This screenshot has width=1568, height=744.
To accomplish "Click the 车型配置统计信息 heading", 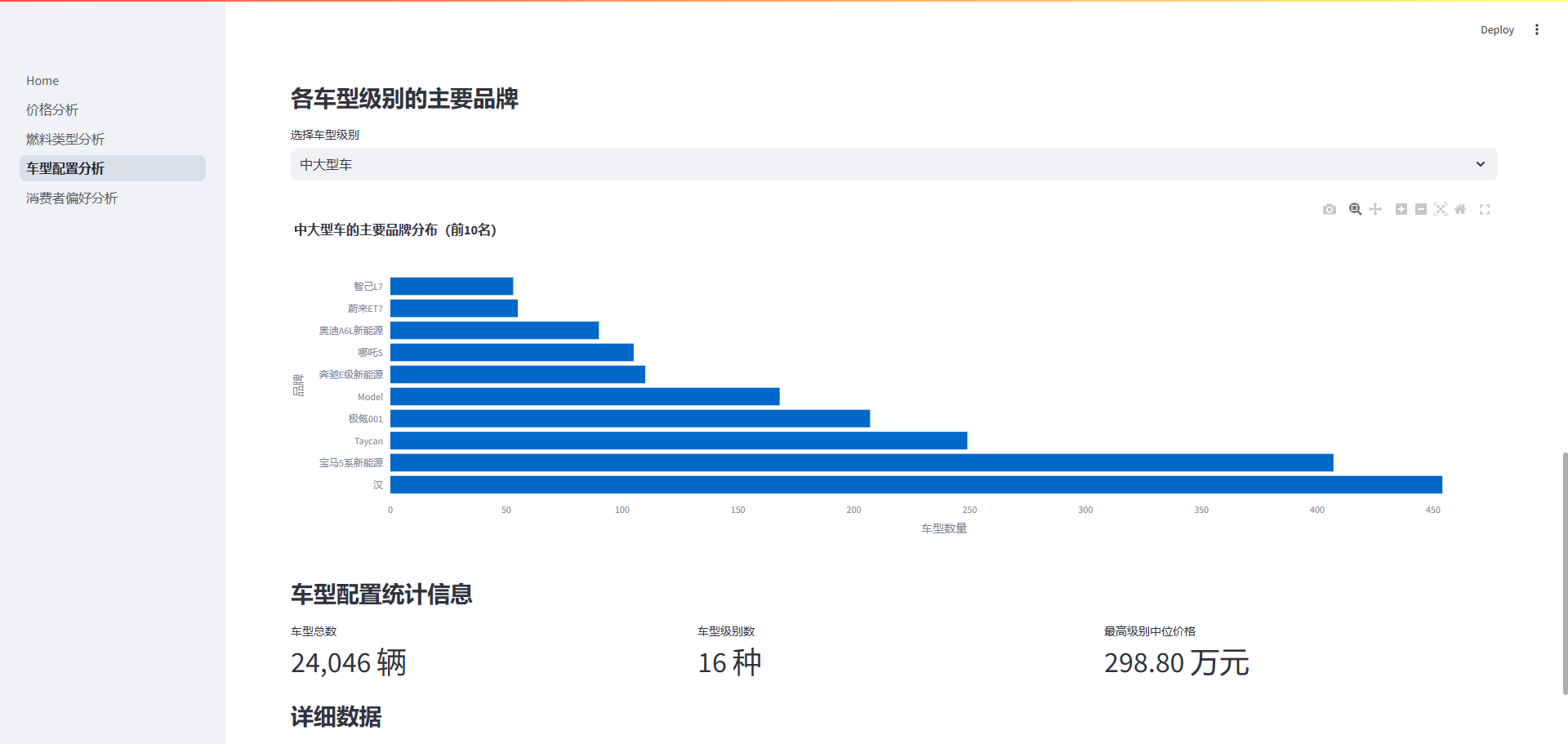I will pyautogui.click(x=381, y=595).
